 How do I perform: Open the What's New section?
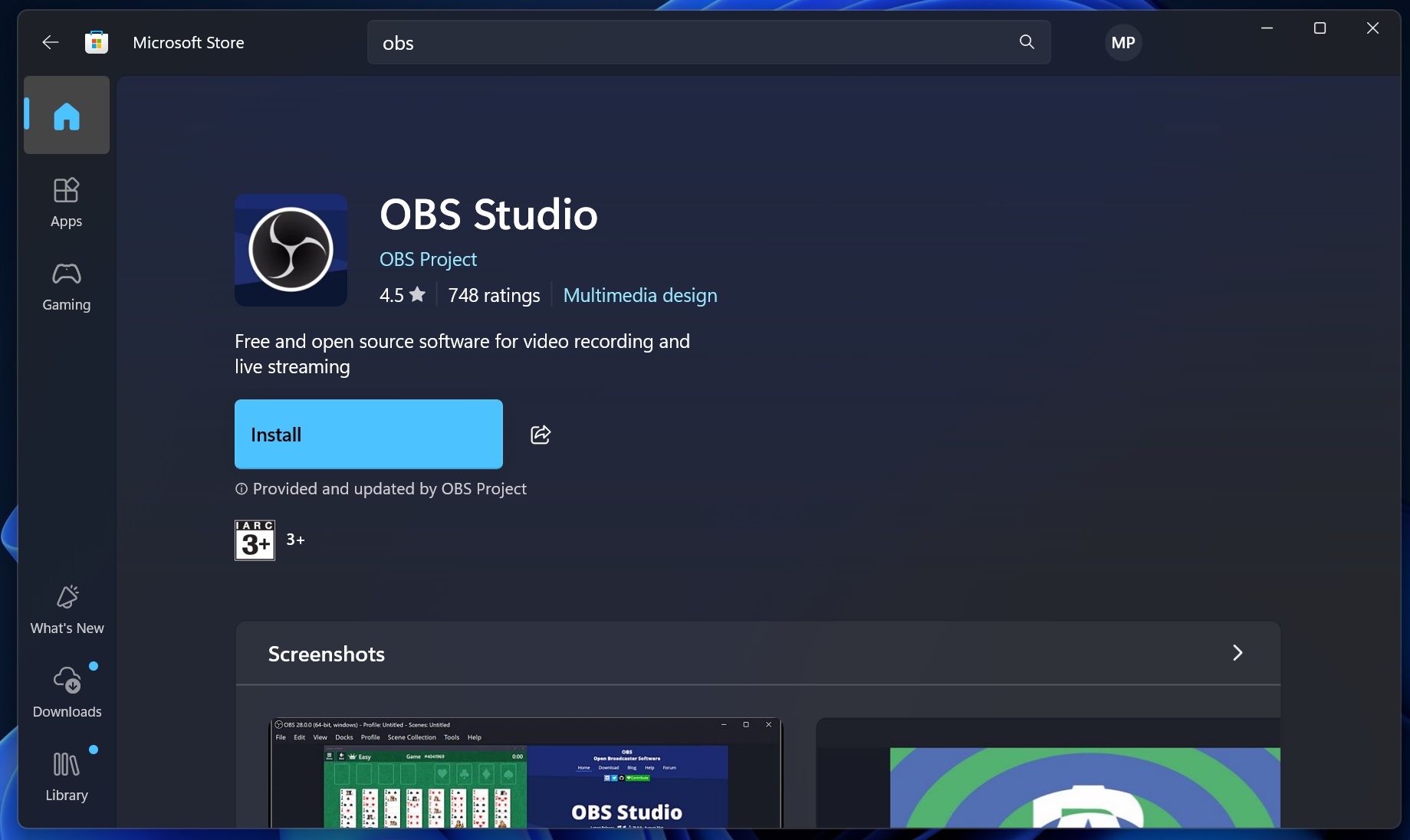(x=67, y=610)
